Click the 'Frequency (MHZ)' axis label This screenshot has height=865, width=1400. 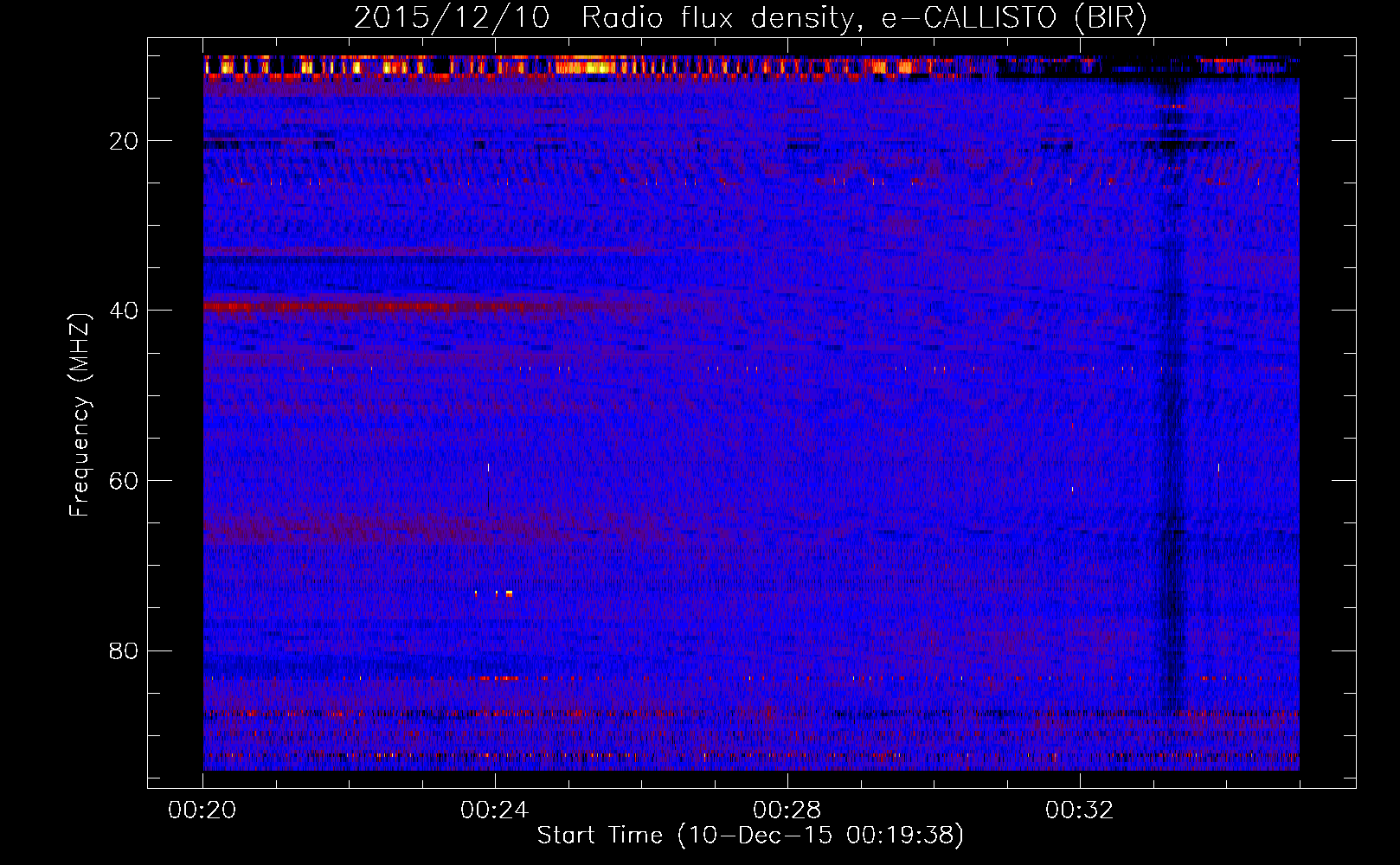tap(80, 415)
